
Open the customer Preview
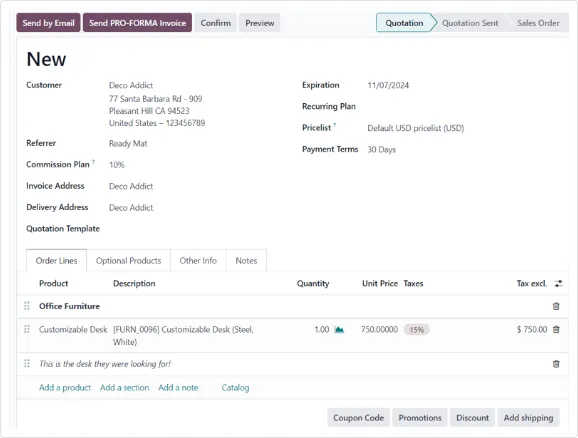pyautogui.click(x=260, y=23)
